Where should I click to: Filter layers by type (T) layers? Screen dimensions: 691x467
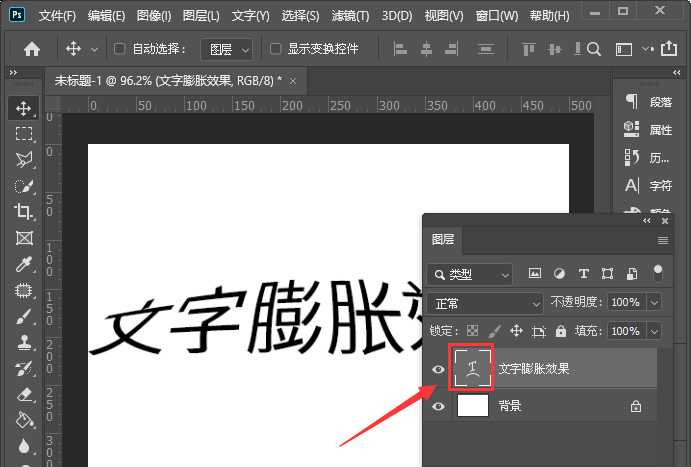584,273
